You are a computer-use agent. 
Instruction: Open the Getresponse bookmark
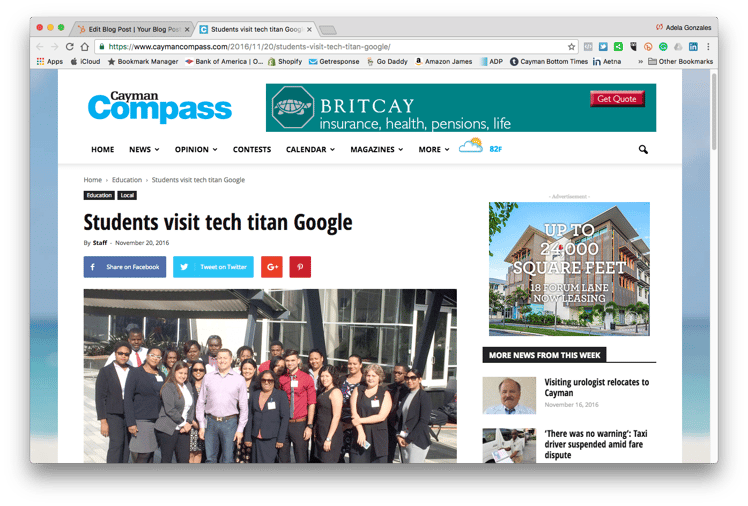[x=334, y=62]
